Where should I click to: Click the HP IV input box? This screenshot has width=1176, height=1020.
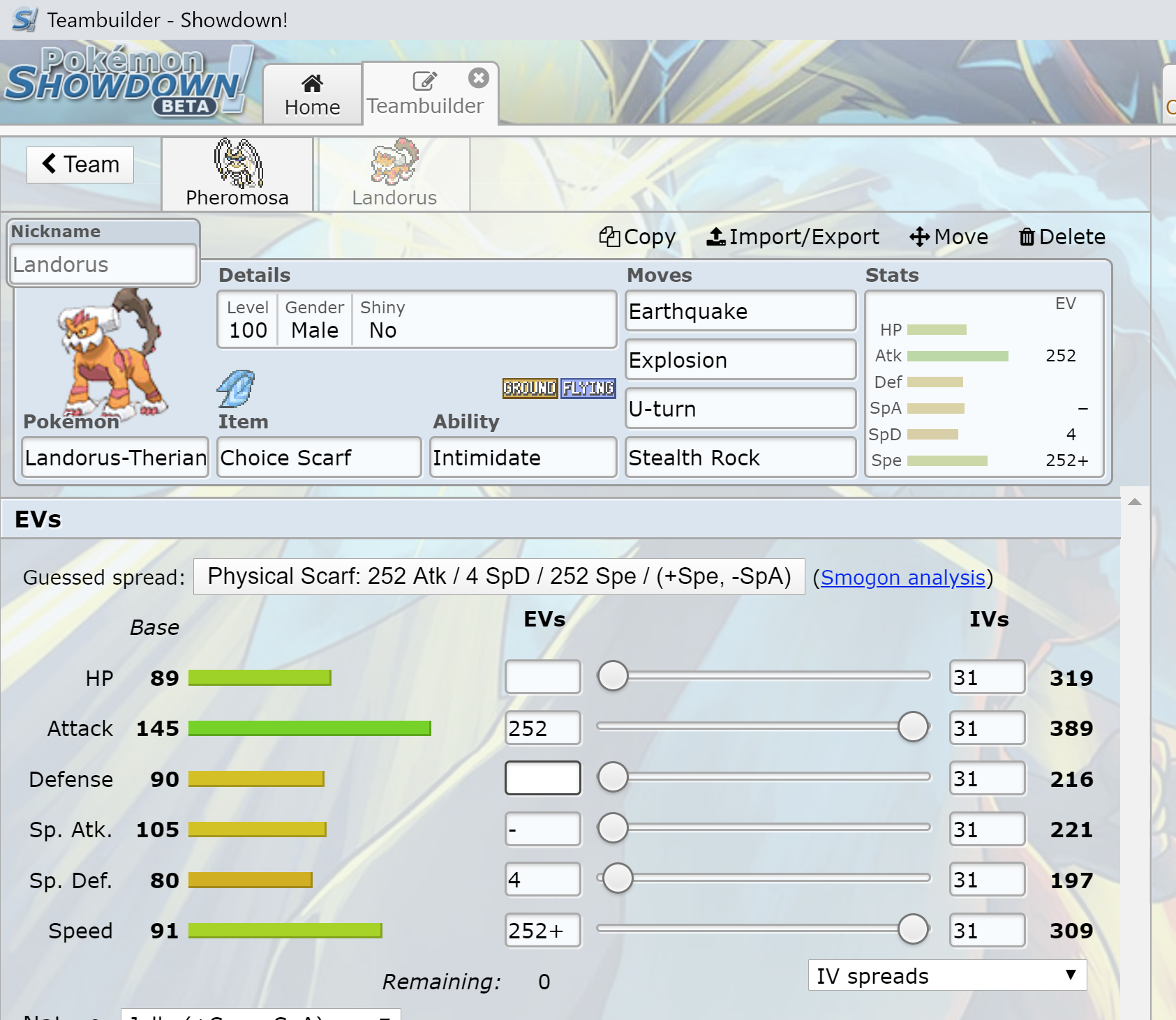point(988,677)
